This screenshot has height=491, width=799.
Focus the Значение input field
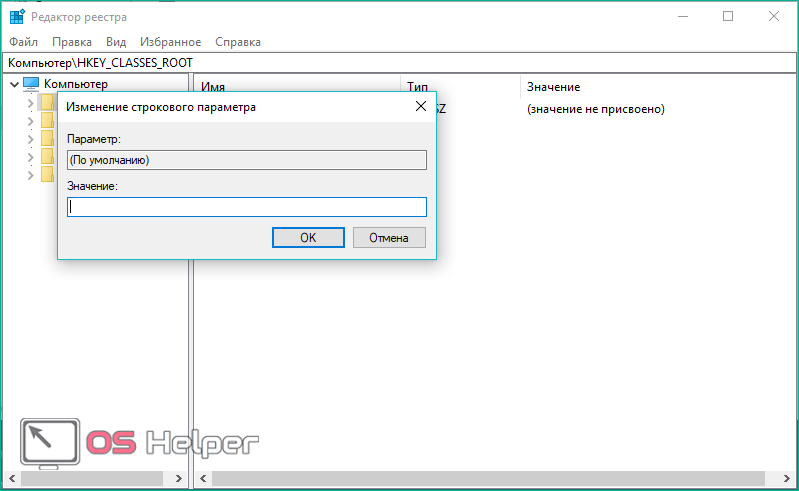[247, 207]
